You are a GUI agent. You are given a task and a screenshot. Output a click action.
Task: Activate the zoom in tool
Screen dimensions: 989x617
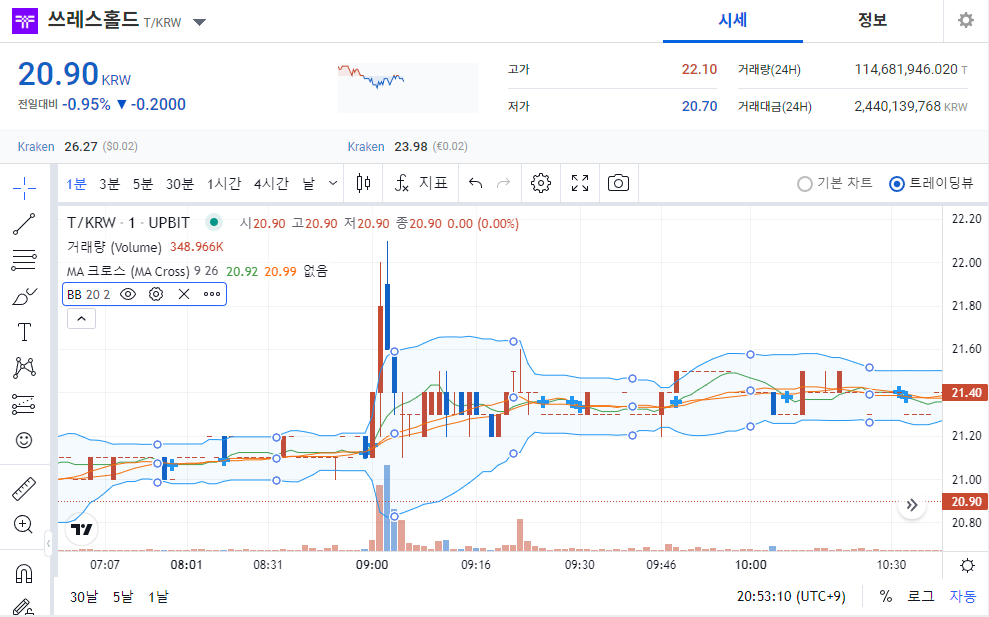[24, 524]
